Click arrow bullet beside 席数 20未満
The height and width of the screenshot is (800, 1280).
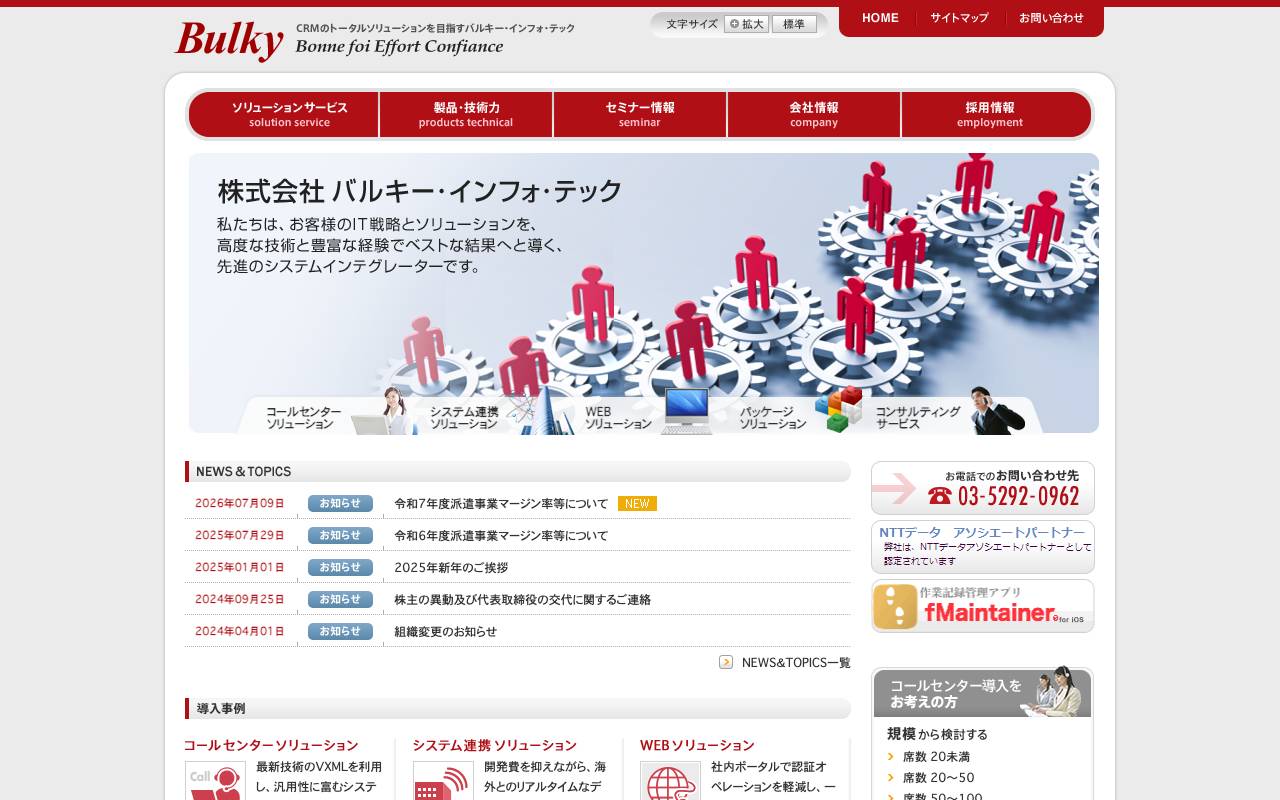(x=891, y=757)
